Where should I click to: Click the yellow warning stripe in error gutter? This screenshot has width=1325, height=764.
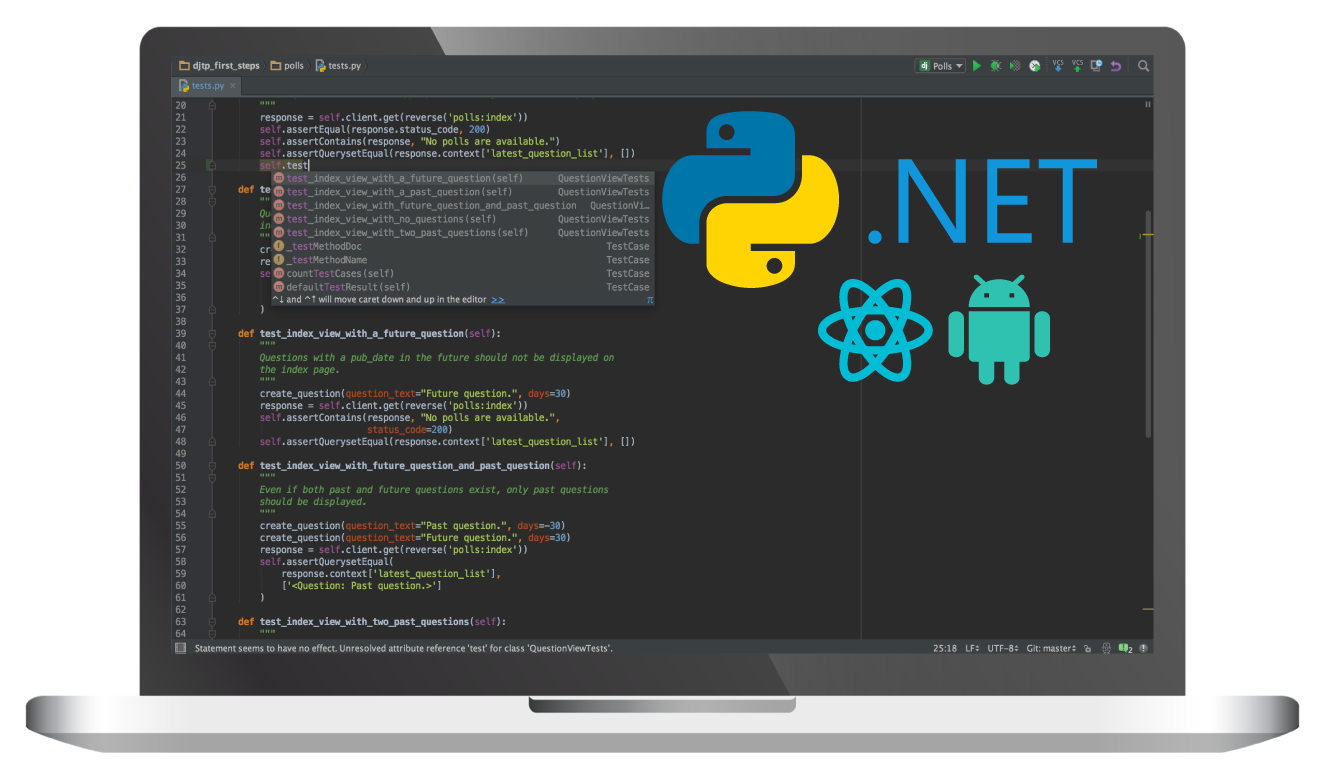tap(1147, 235)
